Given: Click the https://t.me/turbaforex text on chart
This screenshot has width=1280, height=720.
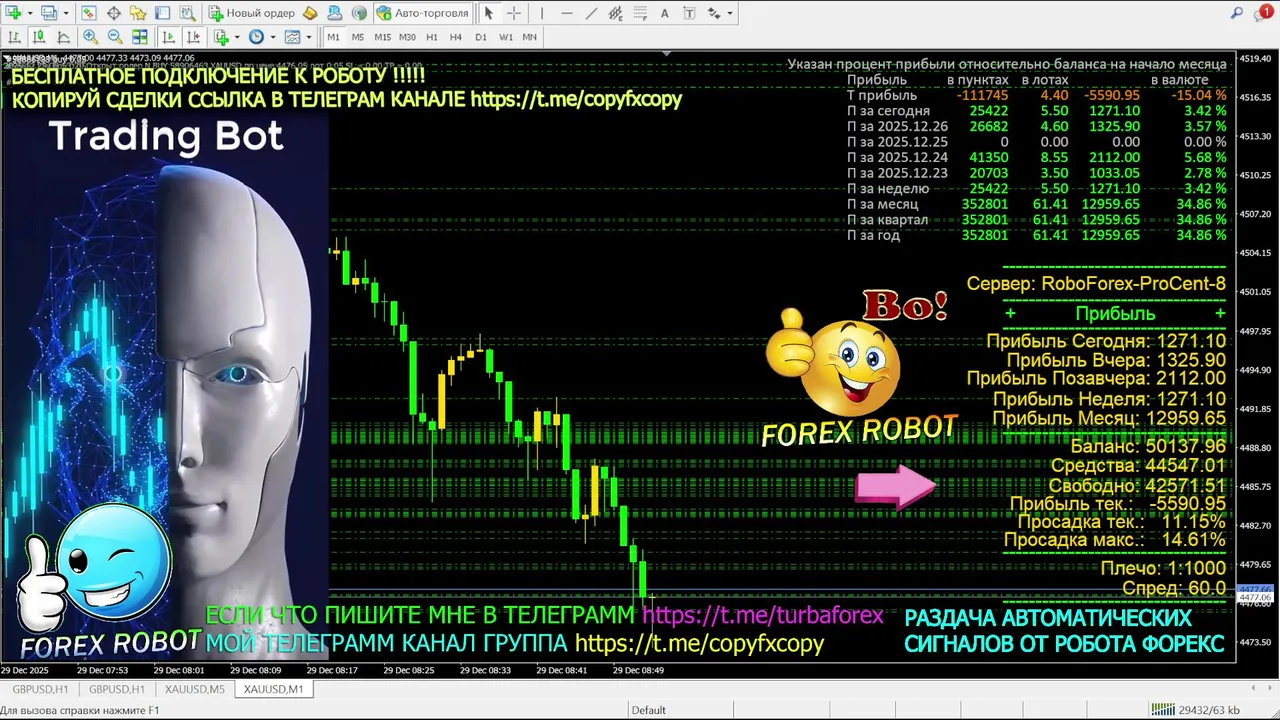Looking at the screenshot, I should tap(763, 615).
